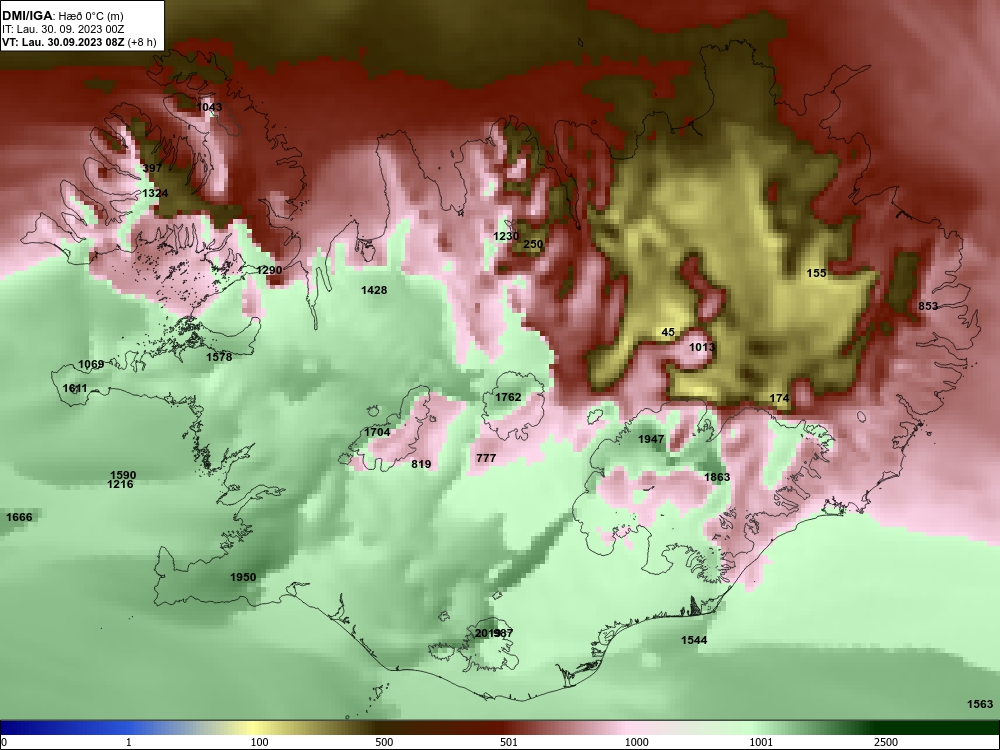Click the map value 45
Image resolution: width=1000 pixels, height=750 pixels.
point(668,332)
